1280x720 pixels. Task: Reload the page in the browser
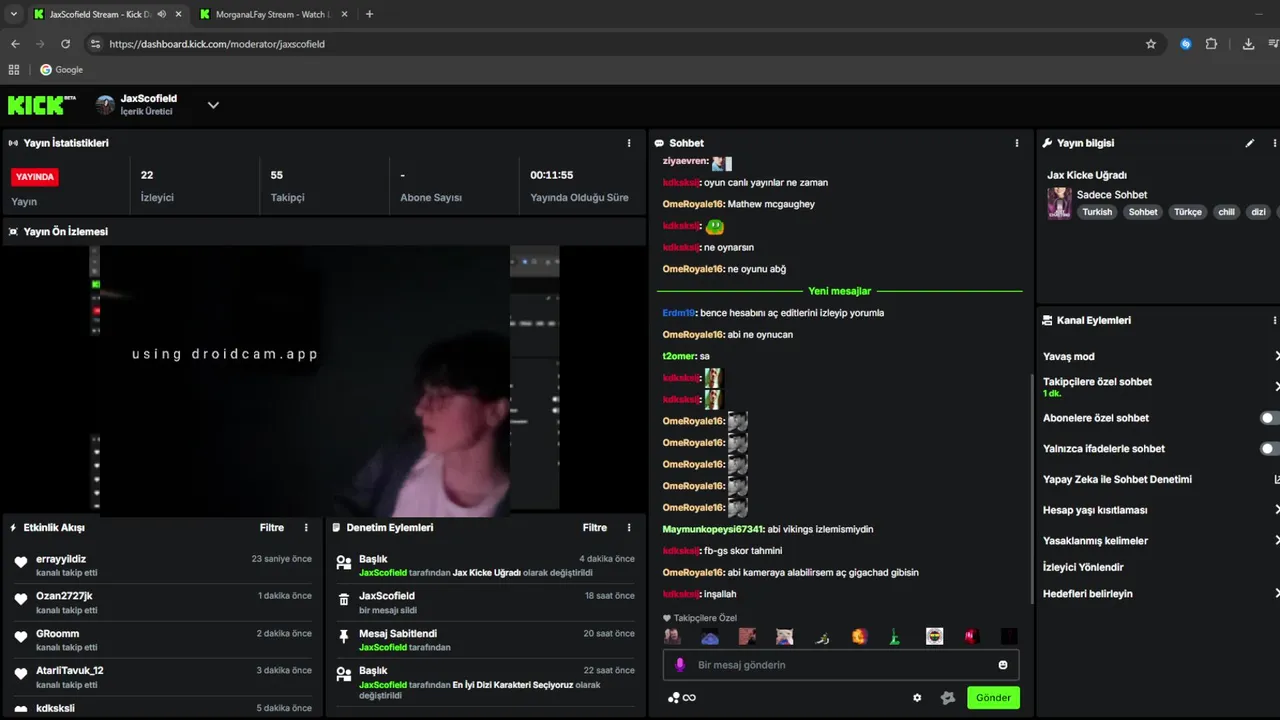65,44
